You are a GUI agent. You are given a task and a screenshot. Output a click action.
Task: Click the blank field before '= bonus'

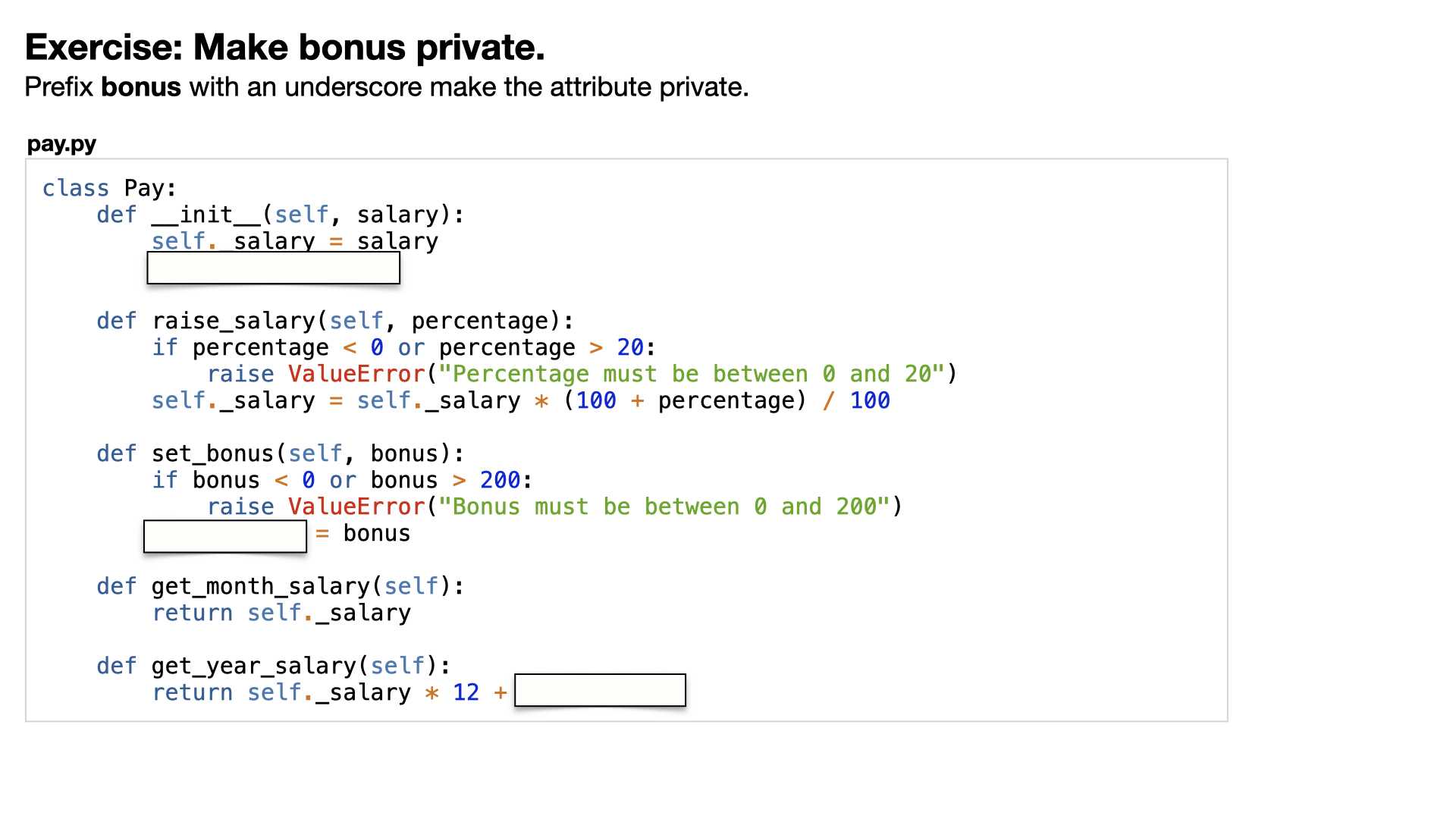coord(225,536)
